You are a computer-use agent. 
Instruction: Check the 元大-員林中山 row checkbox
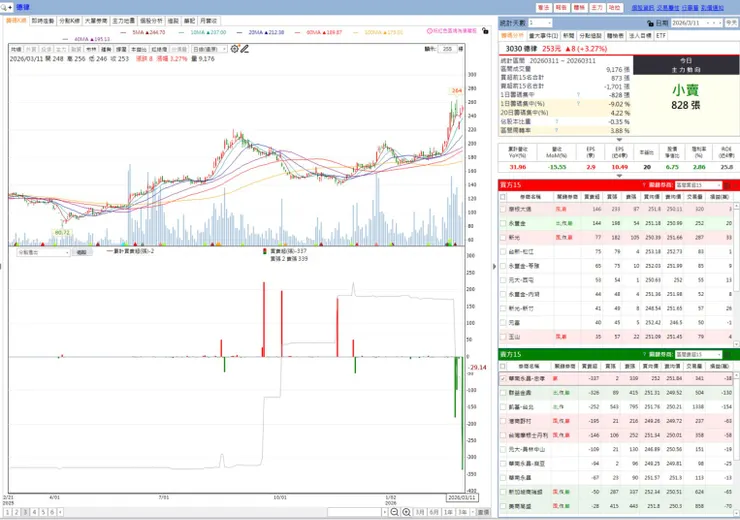point(503,449)
